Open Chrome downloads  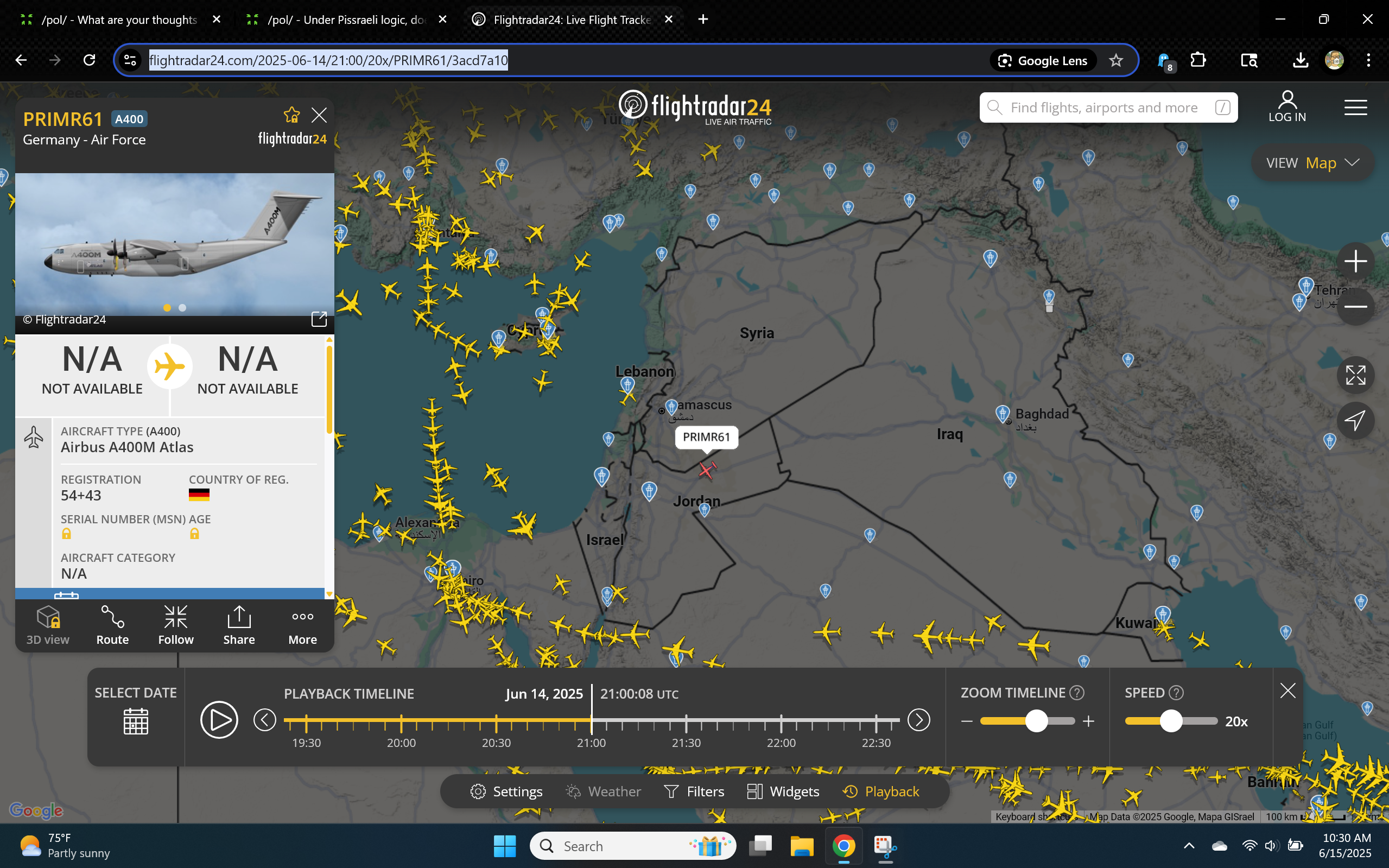coord(1301,60)
